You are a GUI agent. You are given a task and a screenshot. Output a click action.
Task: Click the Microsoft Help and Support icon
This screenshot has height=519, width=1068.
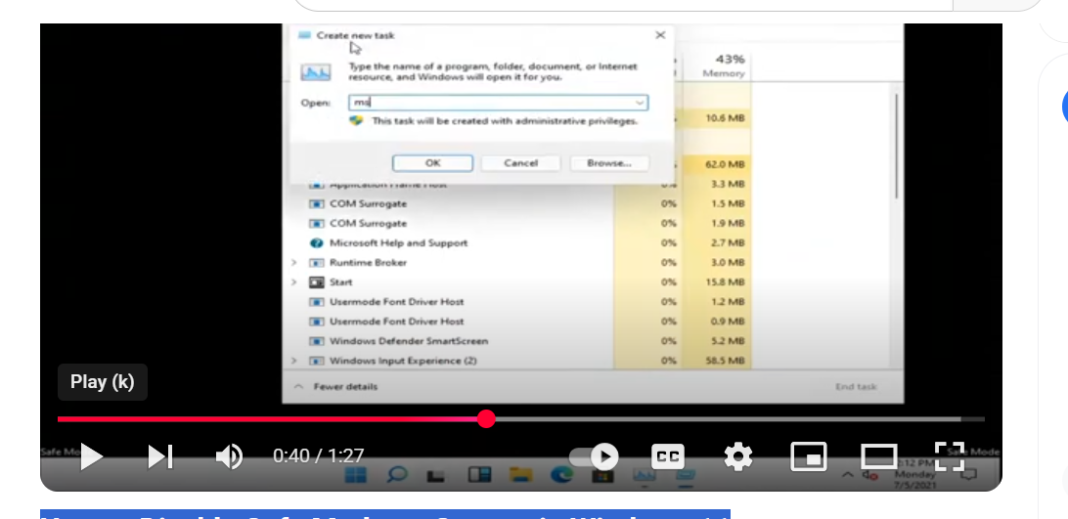316,242
